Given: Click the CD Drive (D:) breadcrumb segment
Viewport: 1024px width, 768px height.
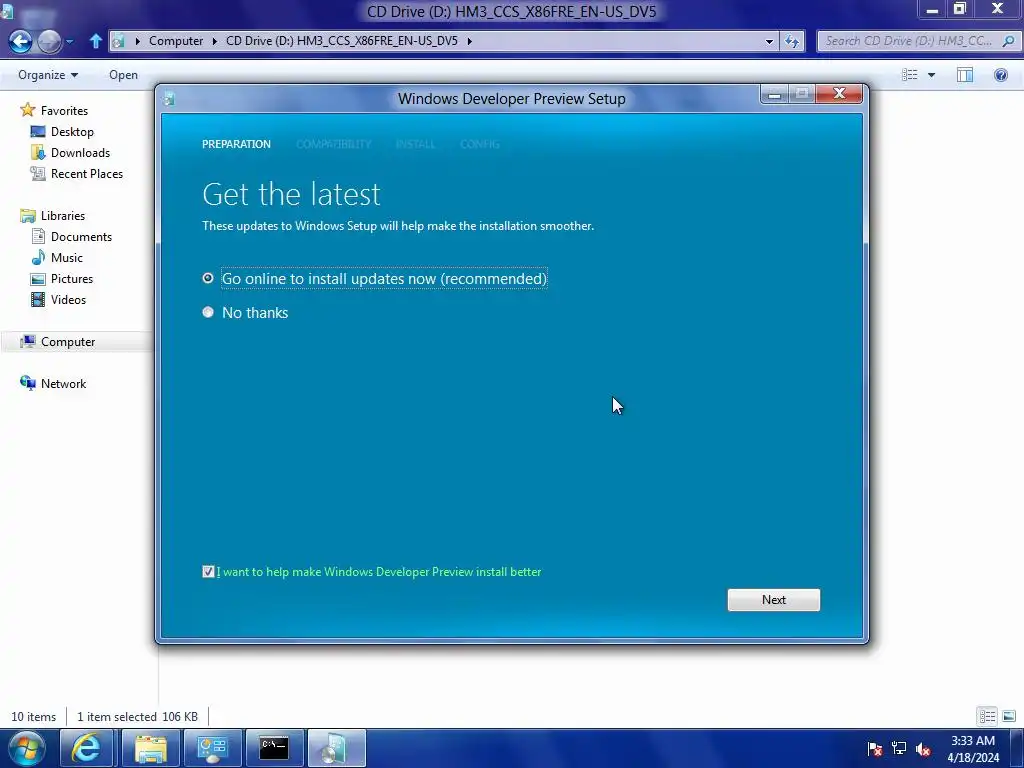Looking at the screenshot, I should 342,40.
